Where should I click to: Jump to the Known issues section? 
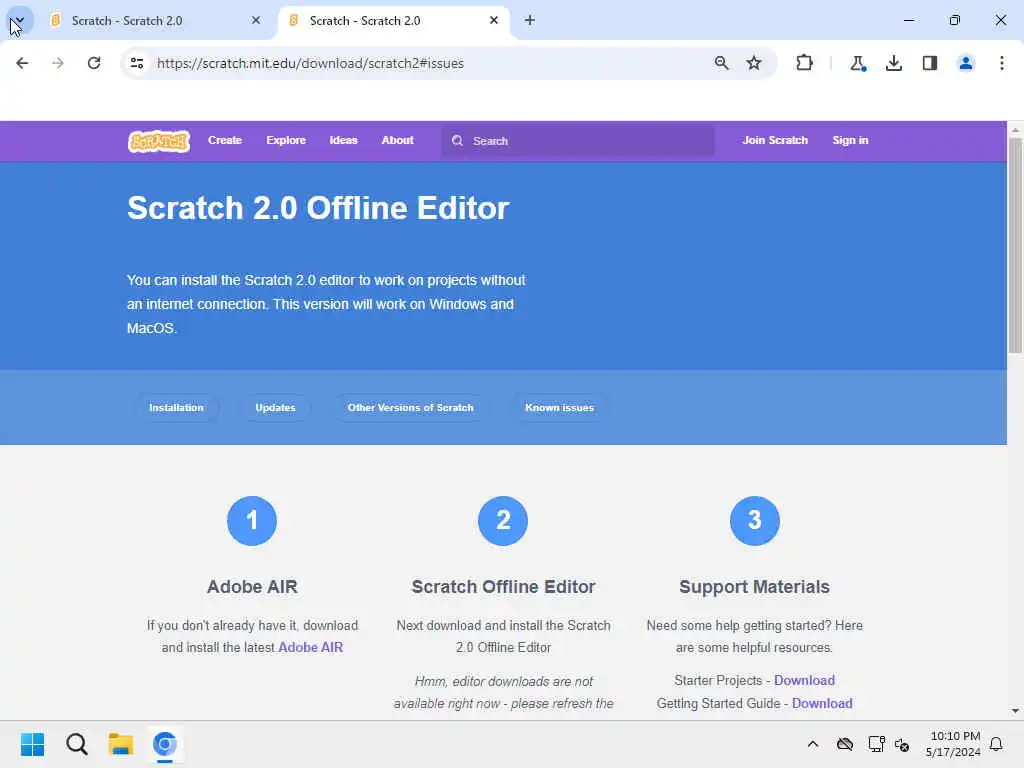point(560,408)
